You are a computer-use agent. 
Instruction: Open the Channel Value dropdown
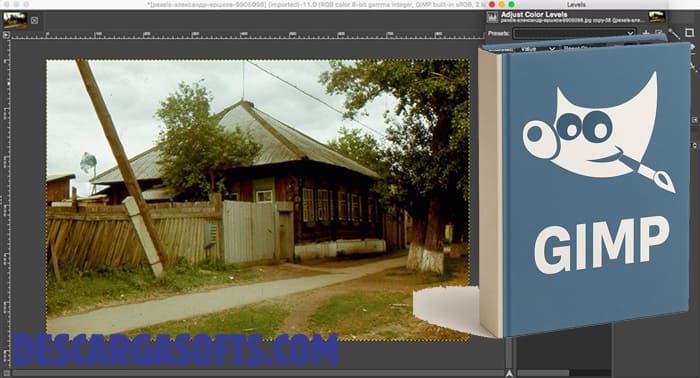click(x=539, y=49)
